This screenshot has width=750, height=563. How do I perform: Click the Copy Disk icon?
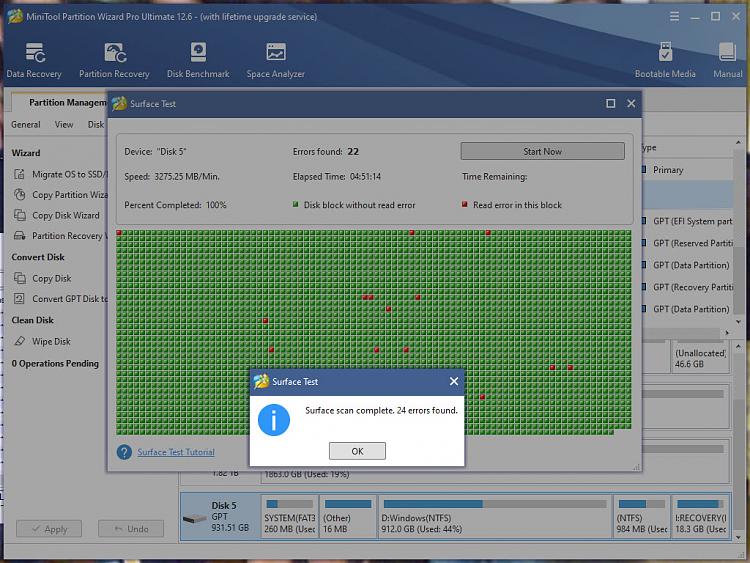(19, 278)
